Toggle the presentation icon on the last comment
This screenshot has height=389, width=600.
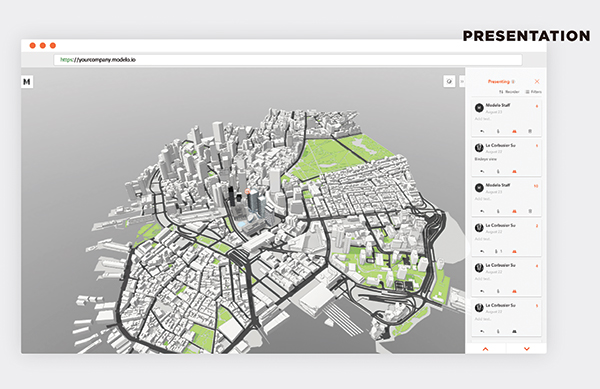514,331
